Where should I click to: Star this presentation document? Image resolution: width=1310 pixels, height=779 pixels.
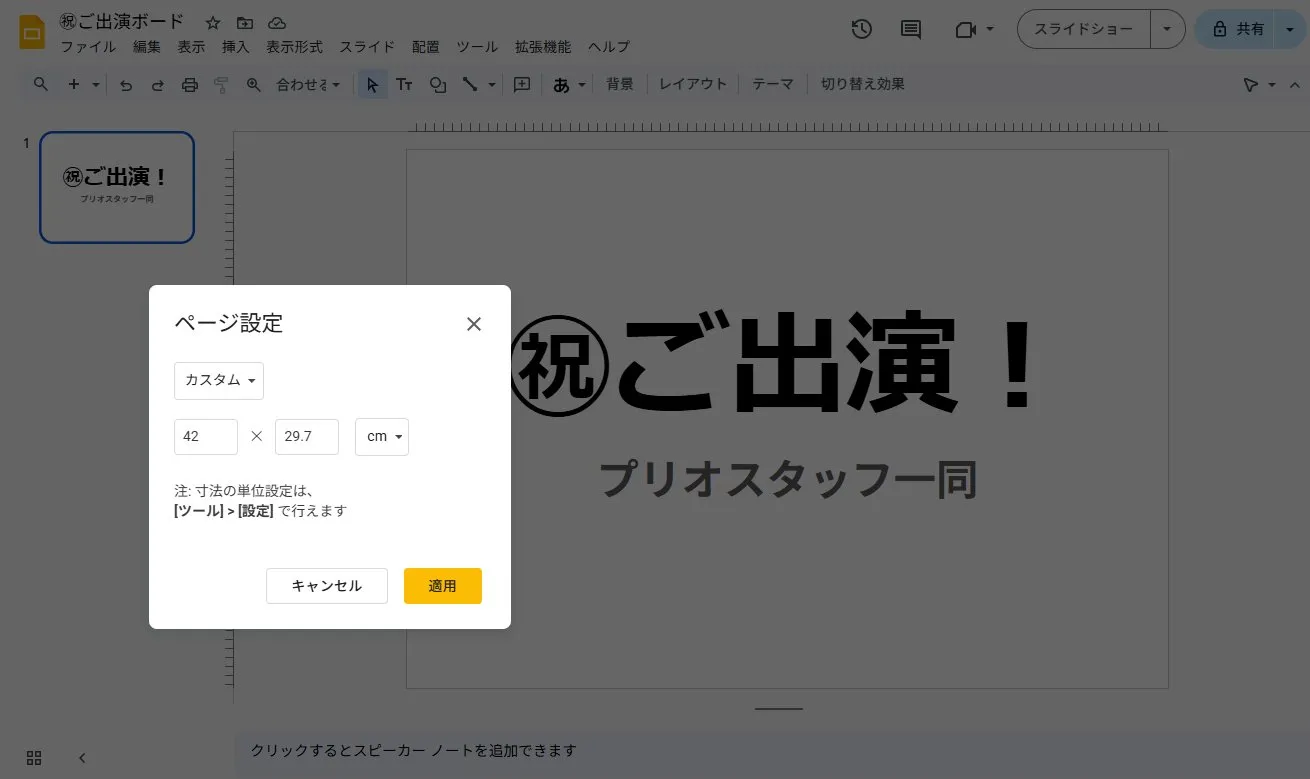coord(212,22)
